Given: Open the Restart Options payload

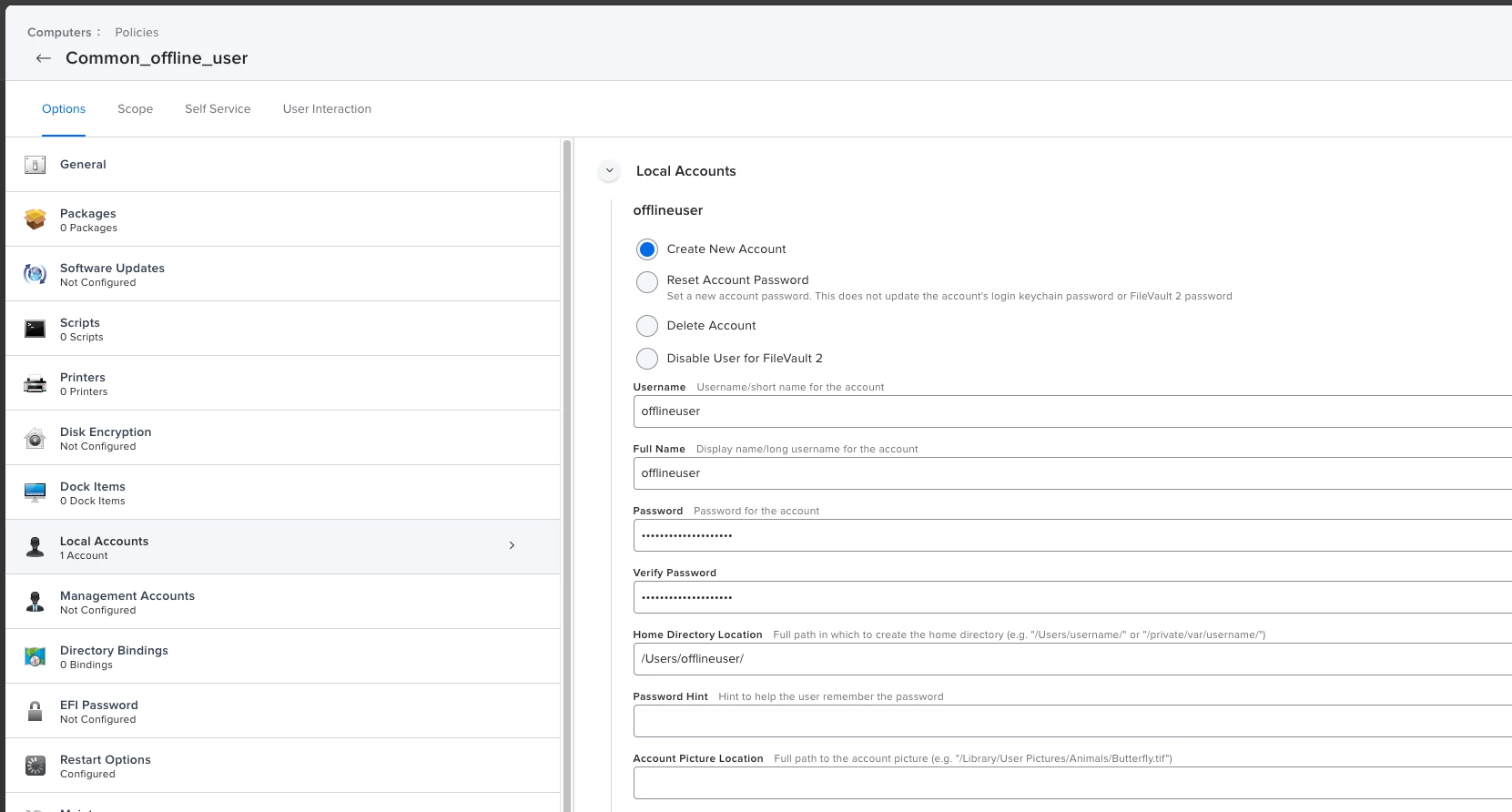Looking at the screenshot, I should (x=282, y=766).
